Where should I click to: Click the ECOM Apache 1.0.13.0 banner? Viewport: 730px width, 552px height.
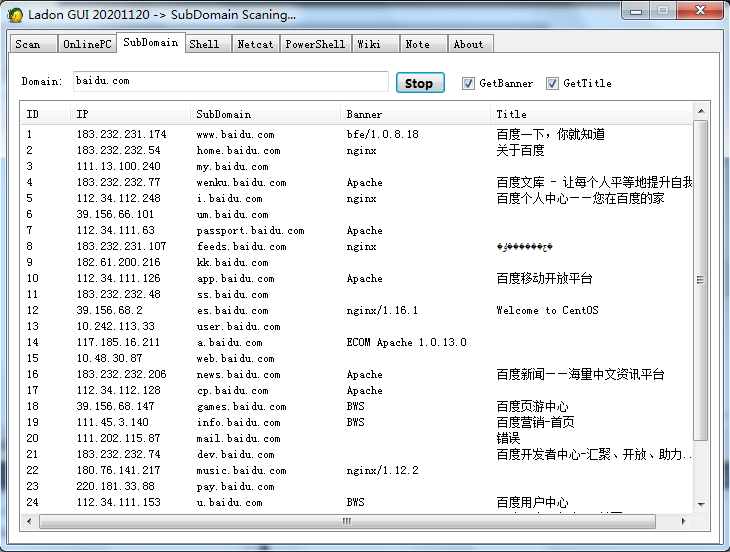406,343
